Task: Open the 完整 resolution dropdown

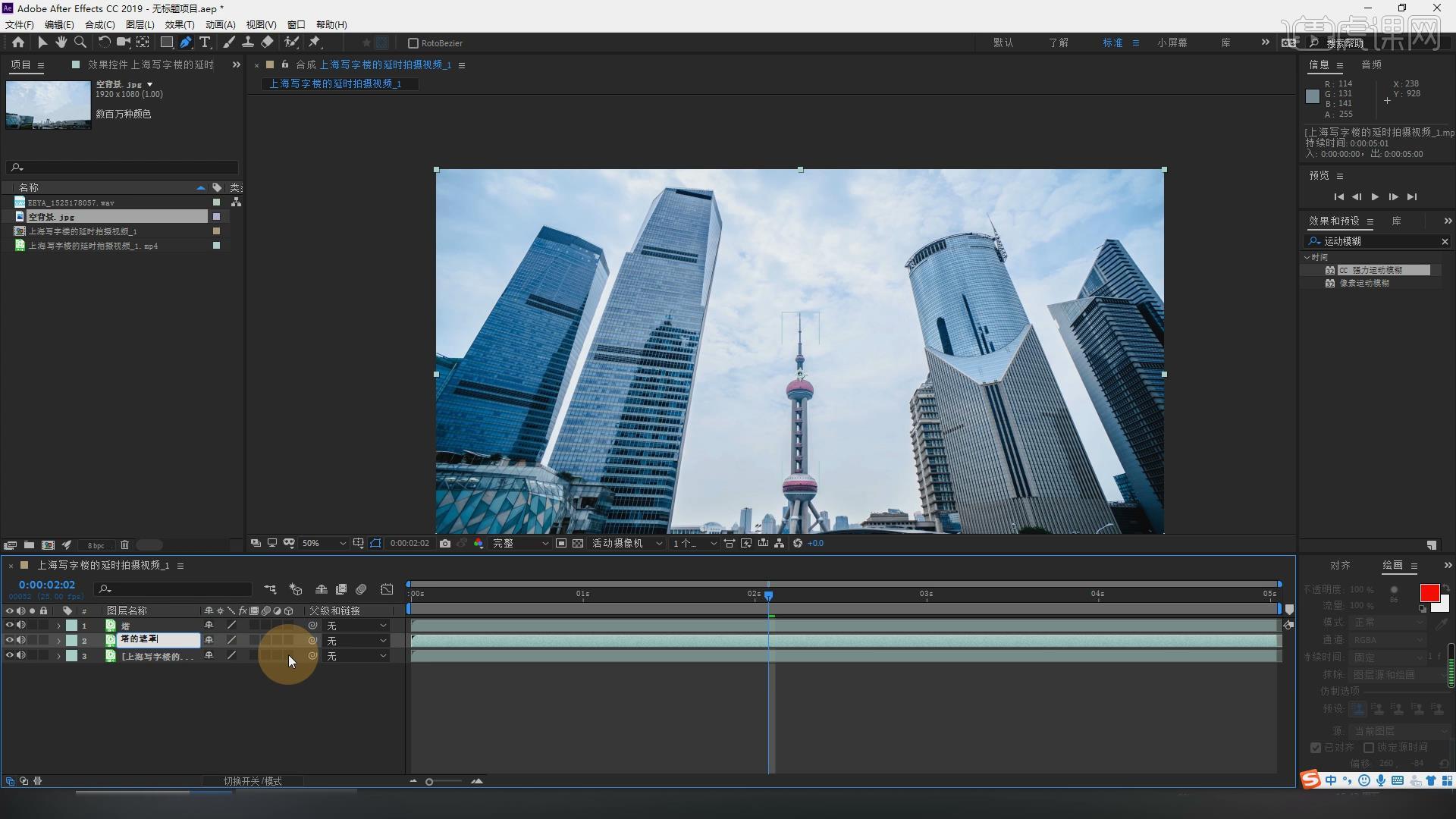Action: (520, 544)
